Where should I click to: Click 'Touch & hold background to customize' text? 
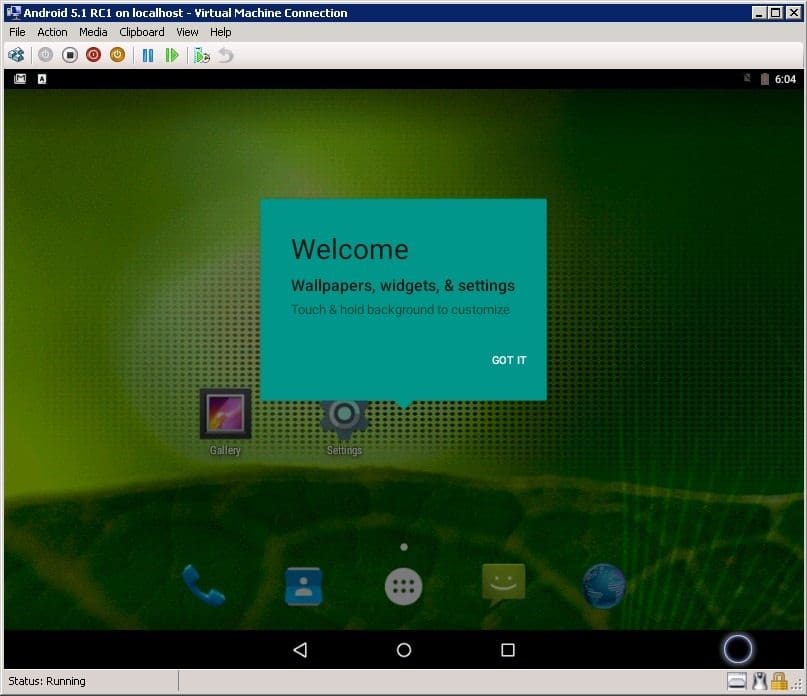(x=400, y=309)
